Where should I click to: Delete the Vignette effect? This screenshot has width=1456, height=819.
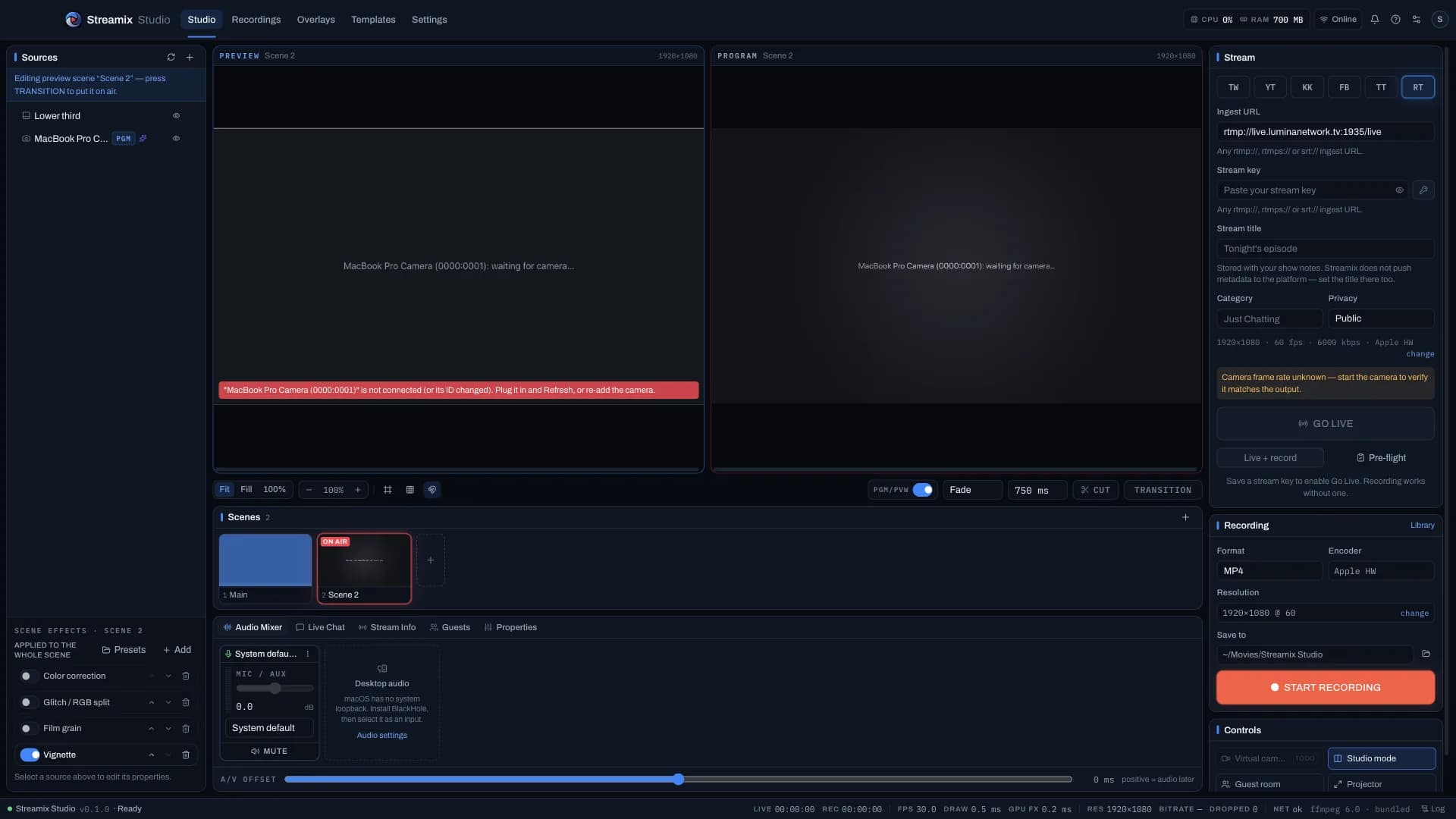186,755
